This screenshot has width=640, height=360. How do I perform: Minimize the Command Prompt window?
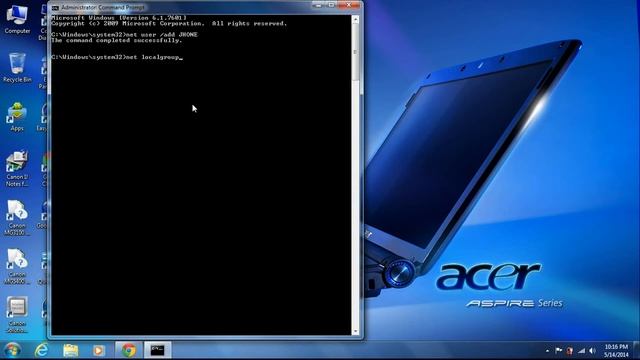[318, 5]
